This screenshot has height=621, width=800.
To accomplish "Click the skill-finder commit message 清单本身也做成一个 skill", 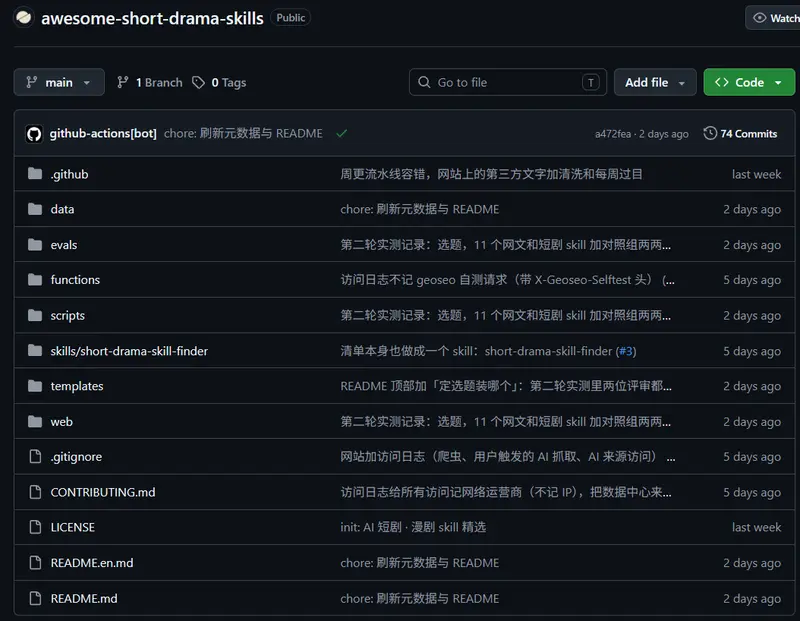I will coord(478,351).
